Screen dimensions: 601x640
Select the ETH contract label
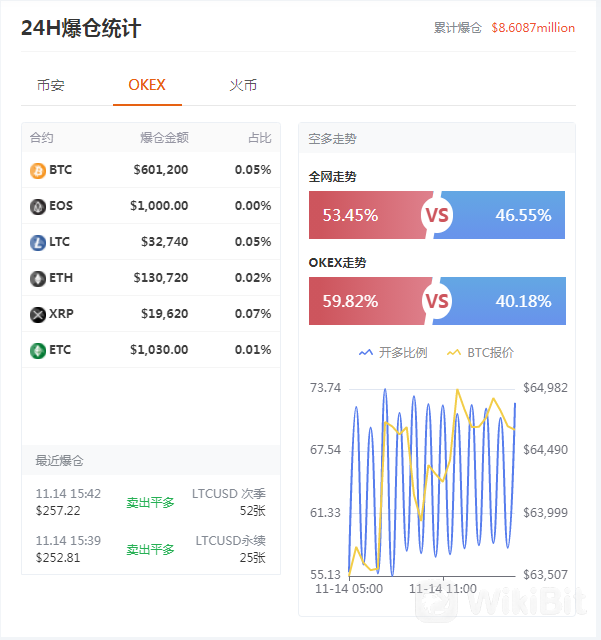(61, 278)
